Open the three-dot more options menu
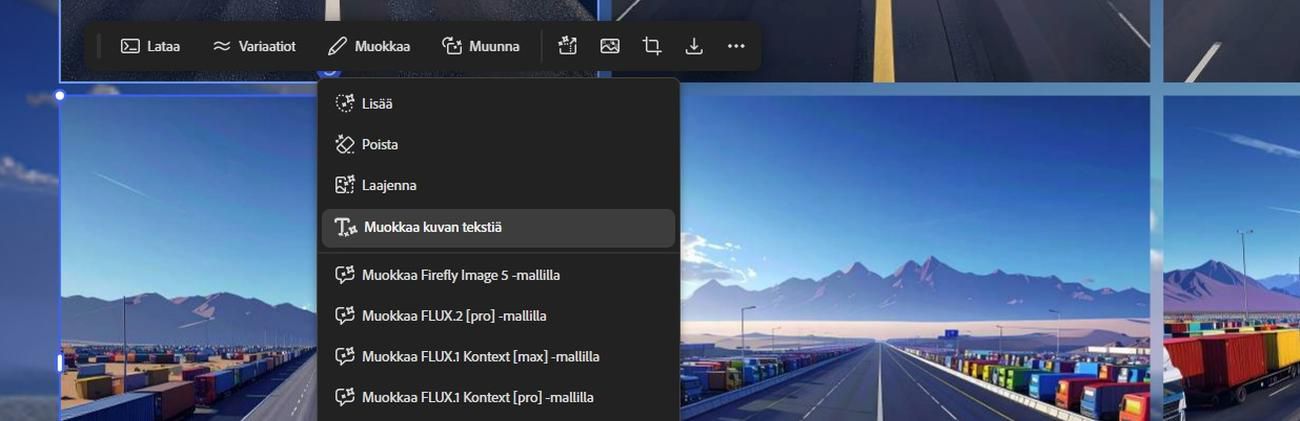Screen dimensions: 1300x421 pos(736,46)
